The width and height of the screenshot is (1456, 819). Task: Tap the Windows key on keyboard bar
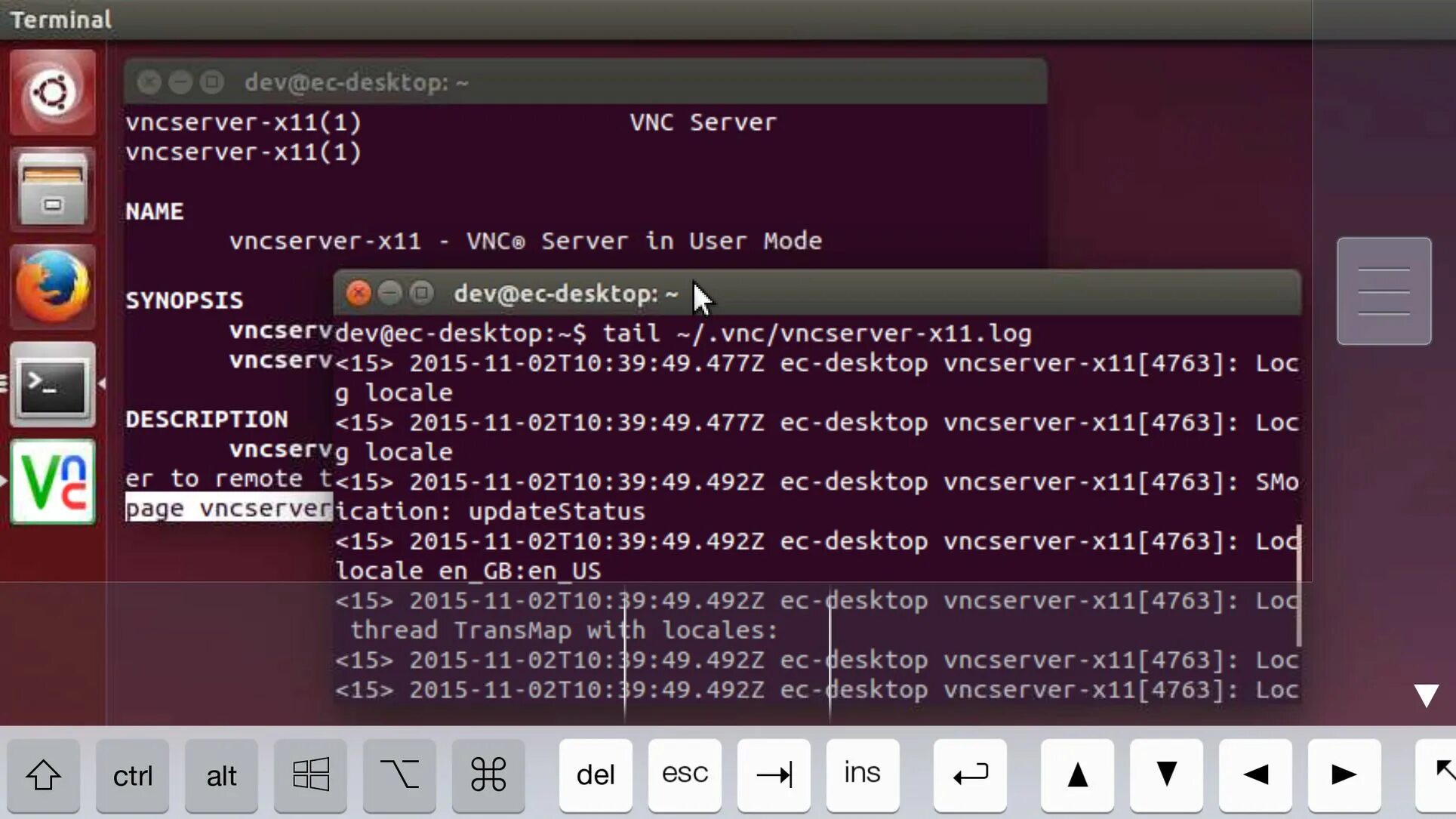click(310, 775)
